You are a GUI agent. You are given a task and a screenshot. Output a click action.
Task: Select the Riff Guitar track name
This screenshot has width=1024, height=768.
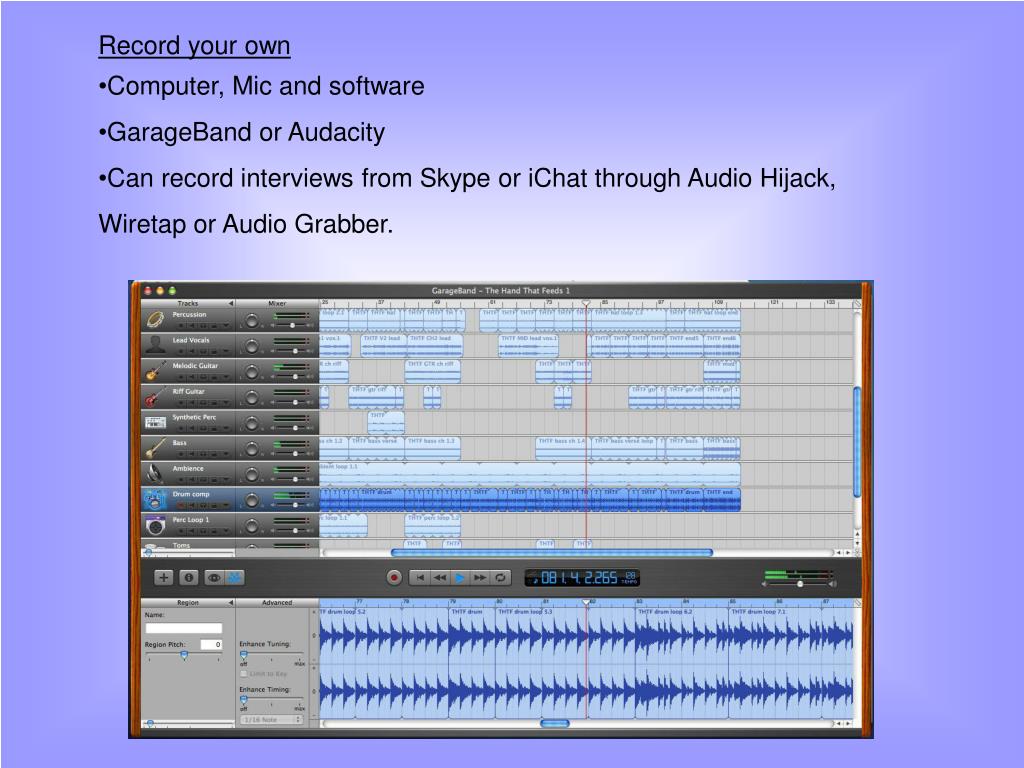coord(189,392)
